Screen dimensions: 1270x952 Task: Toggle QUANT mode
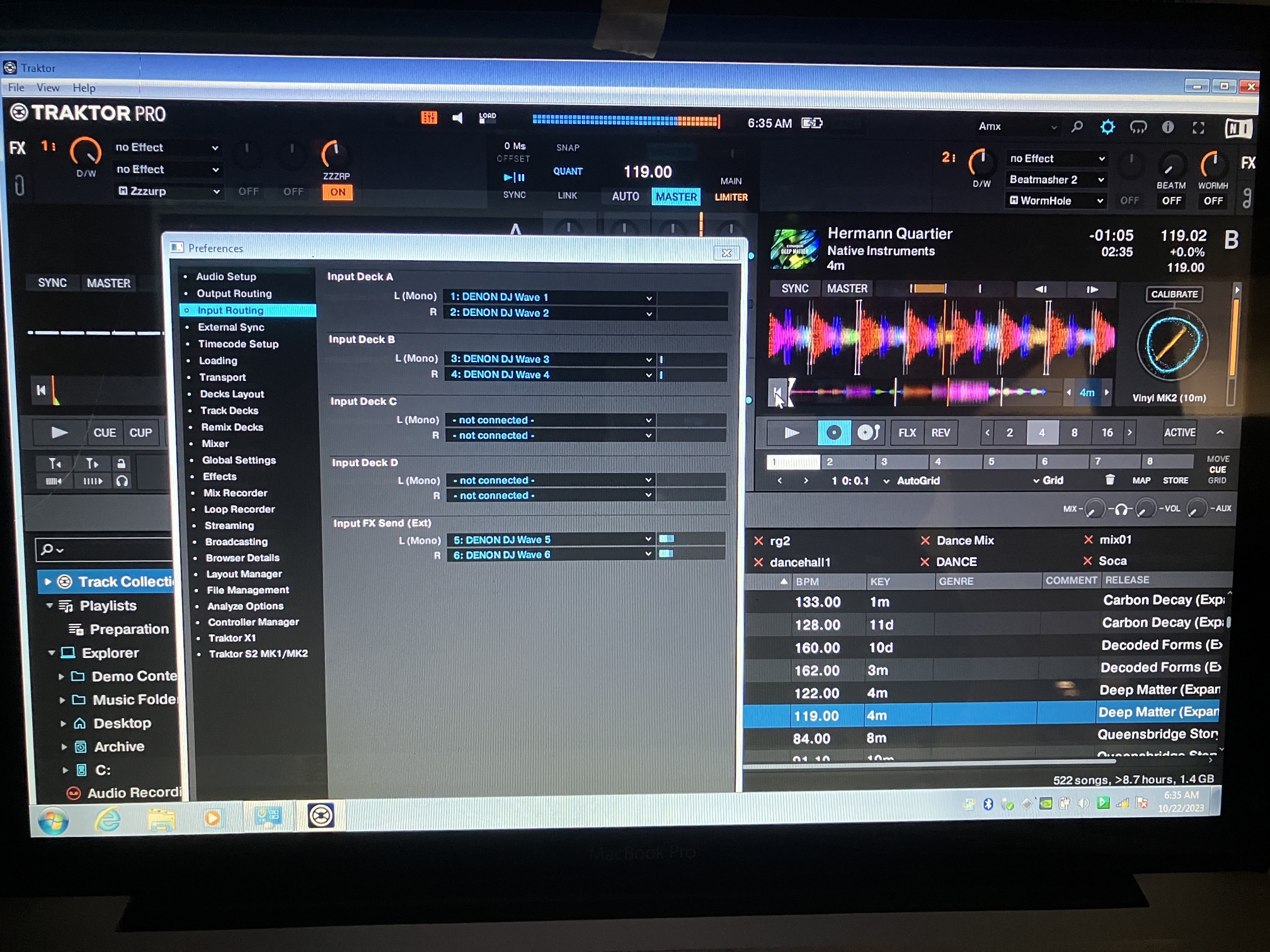tap(568, 171)
